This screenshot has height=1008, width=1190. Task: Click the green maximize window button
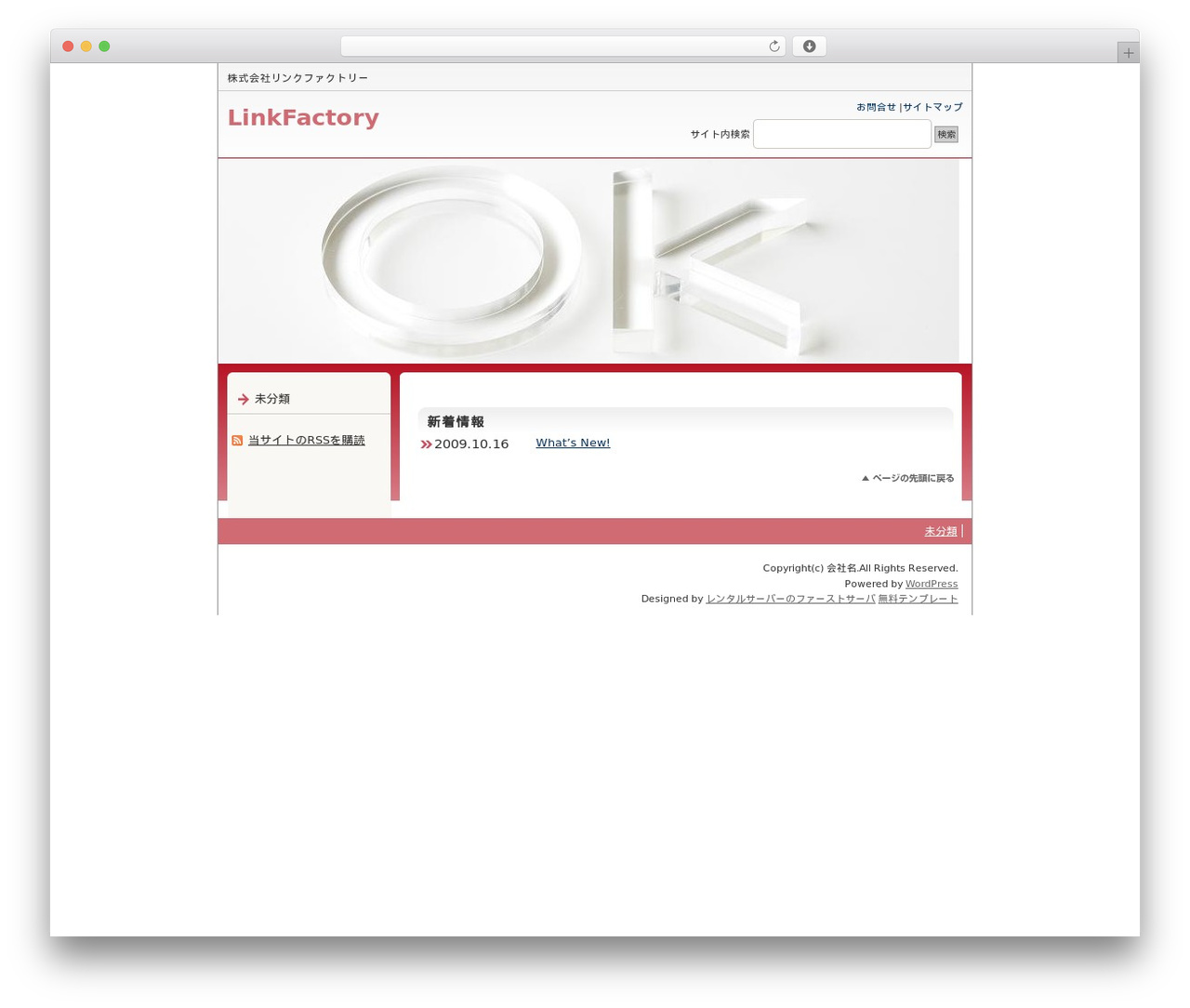(x=104, y=46)
